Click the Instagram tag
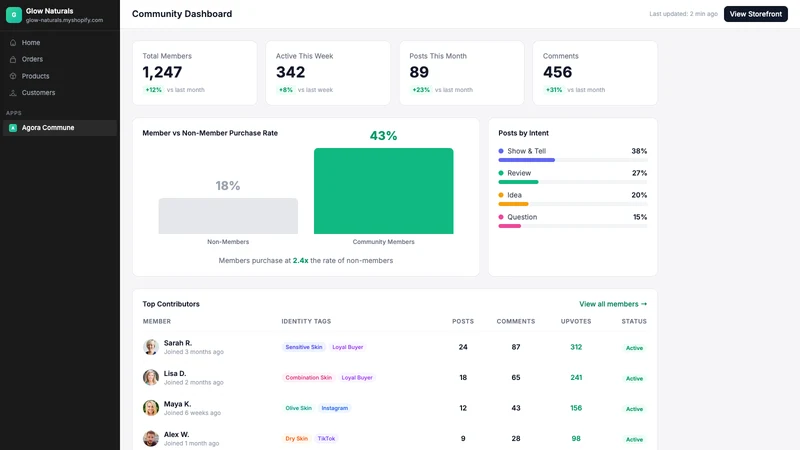Viewport: 800px width, 450px height. 335,408
